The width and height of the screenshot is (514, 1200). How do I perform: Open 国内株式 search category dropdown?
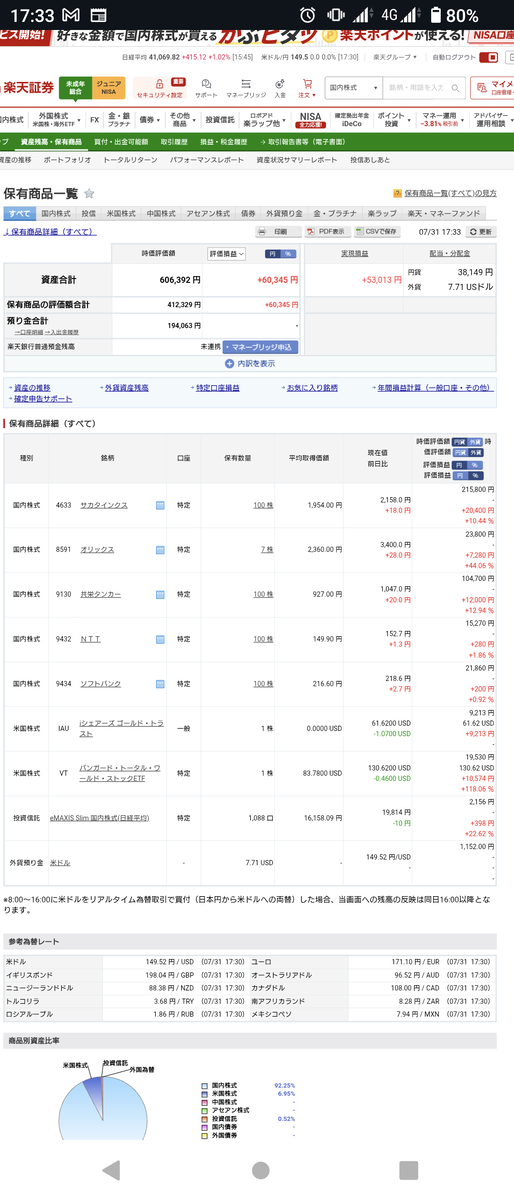coord(352,87)
